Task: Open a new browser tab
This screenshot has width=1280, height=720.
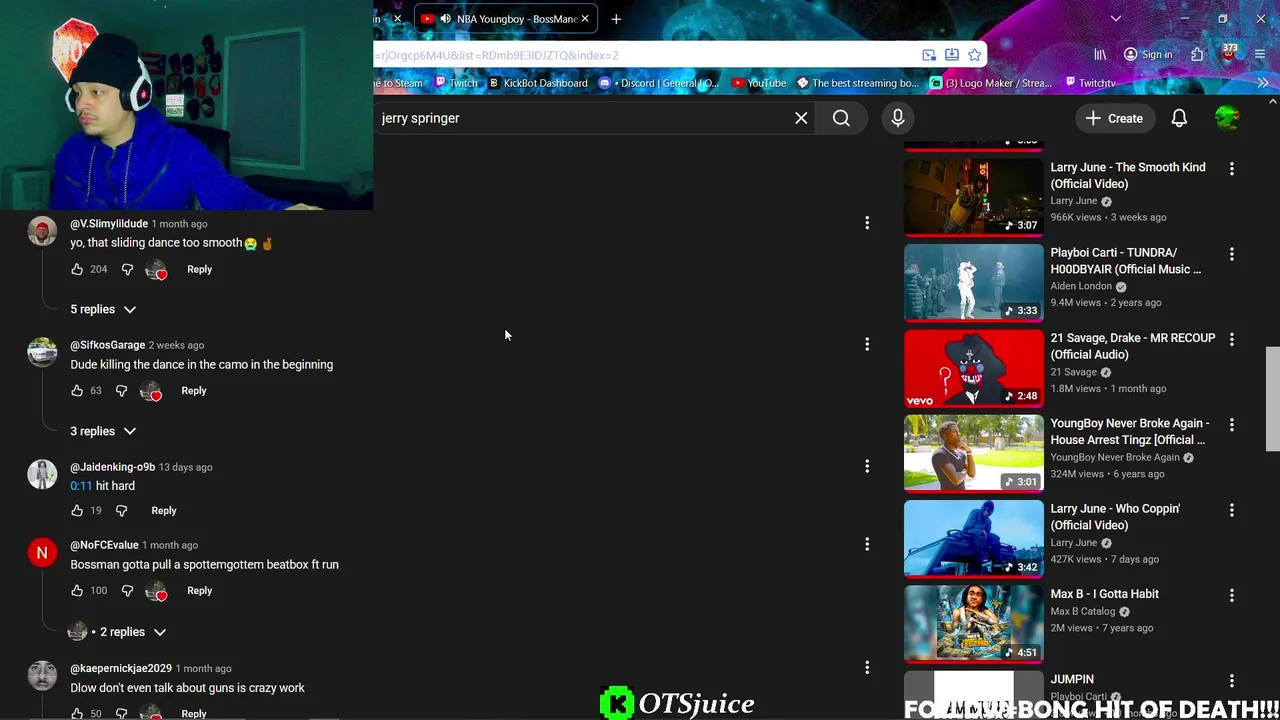Action: [x=616, y=19]
